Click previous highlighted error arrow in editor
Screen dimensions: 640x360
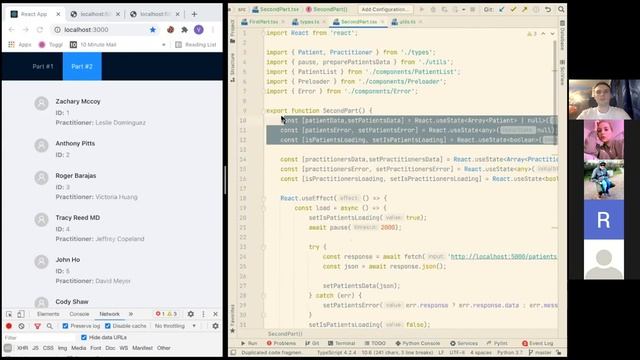(543, 34)
